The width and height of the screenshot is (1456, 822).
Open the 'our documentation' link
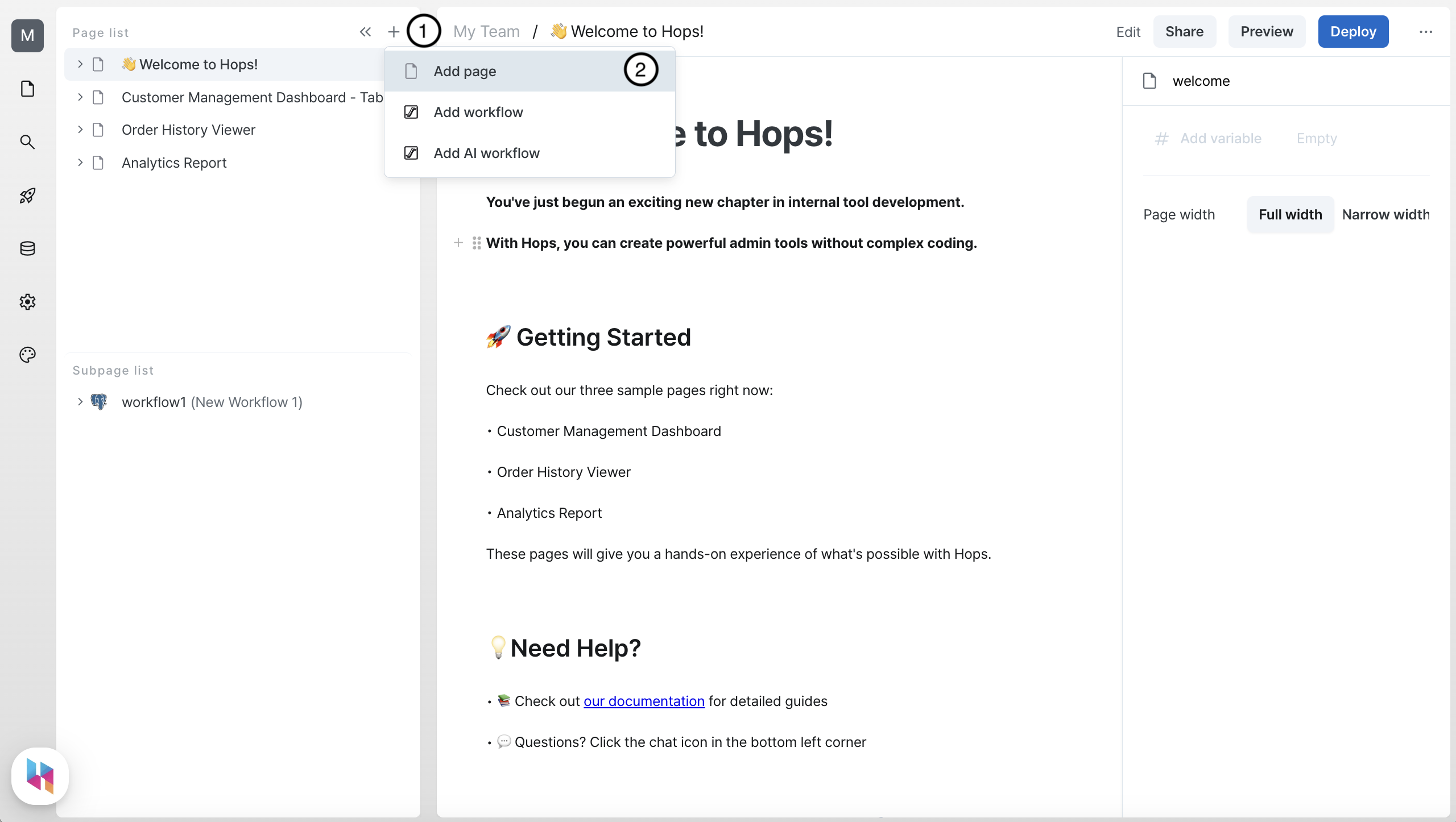click(x=644, y=701)
